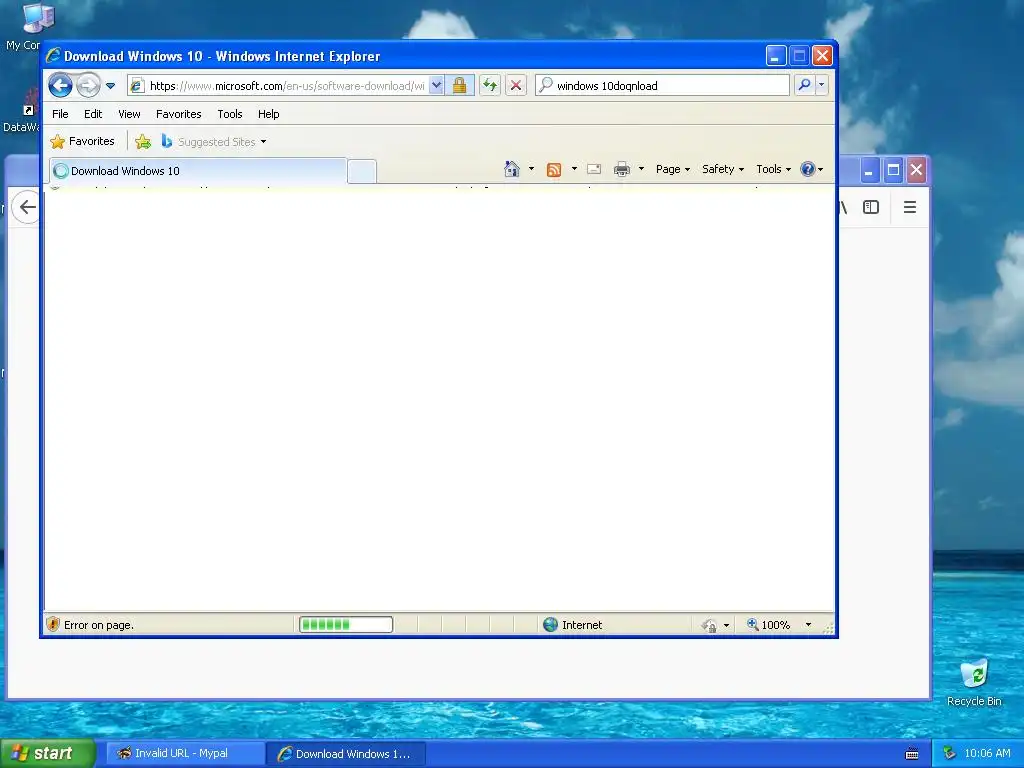1024x768 pixels.
Task: Click the RSS Feeds icon
Action: pyautogui.click(x=554, y=170)
